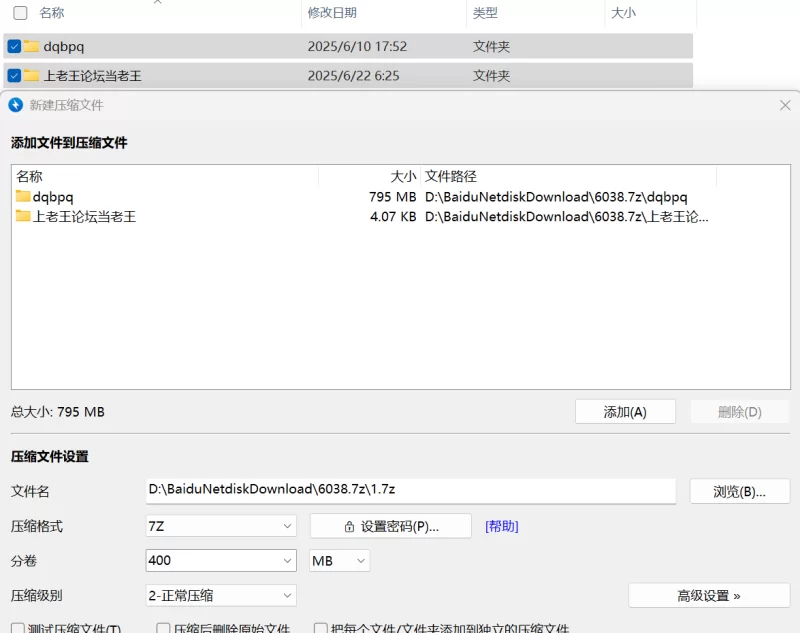Select 上老王论坛当老王 name in archive list

pyautogui.click(x=84, y=216)
